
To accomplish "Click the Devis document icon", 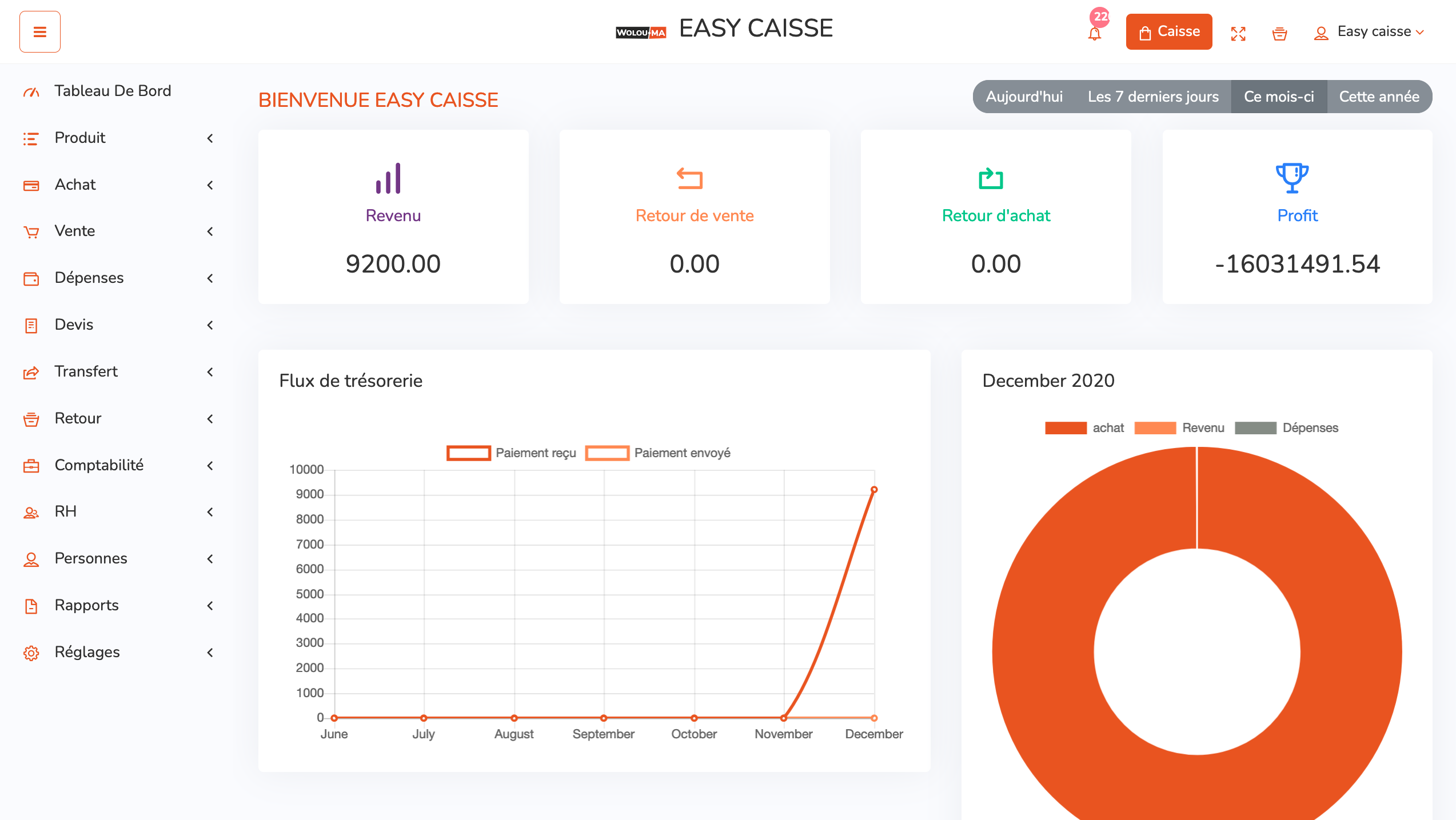I will tap(31, 326).
